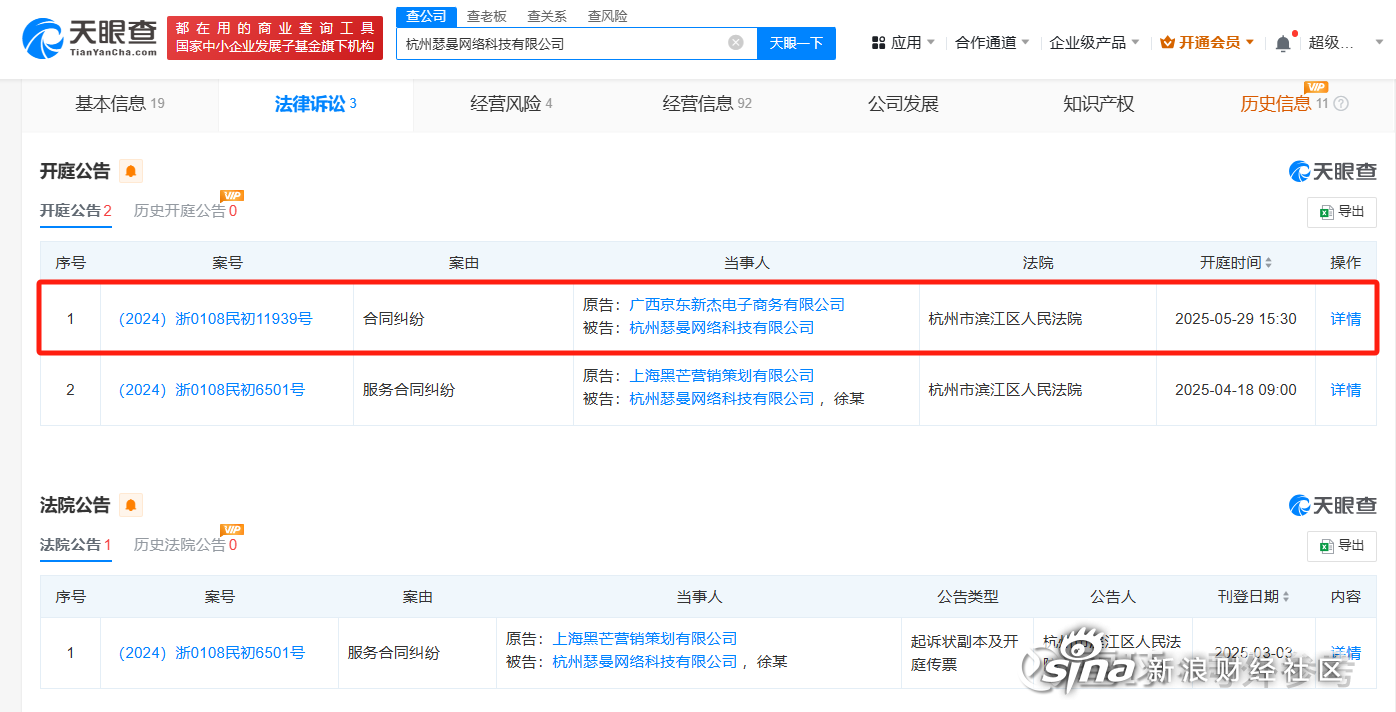Open case 6501号 in the 开庭公告 table
This screenshot has height=712, width=1396.
(x=212, y=390)
